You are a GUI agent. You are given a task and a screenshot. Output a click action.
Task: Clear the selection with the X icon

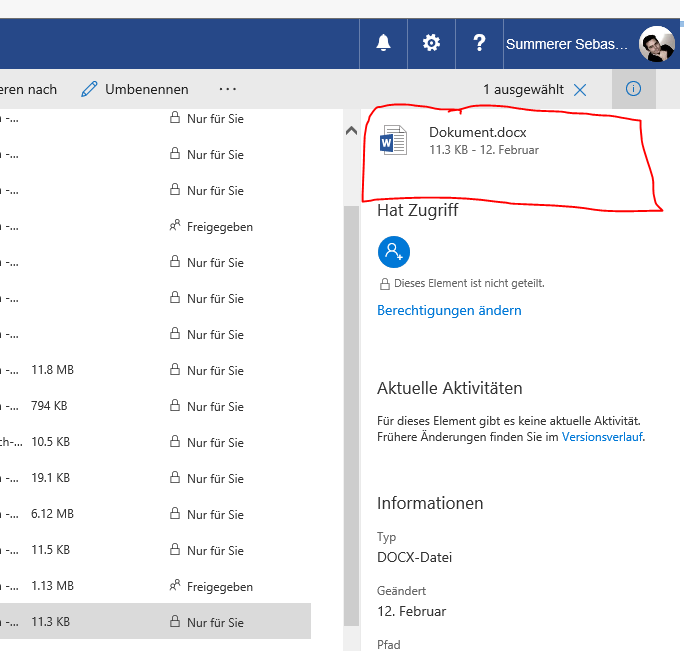580,90
